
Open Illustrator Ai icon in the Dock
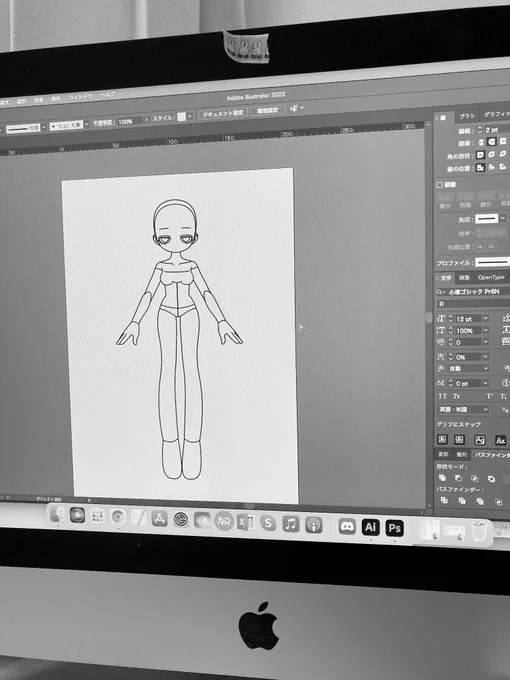[x=370, y=527]
